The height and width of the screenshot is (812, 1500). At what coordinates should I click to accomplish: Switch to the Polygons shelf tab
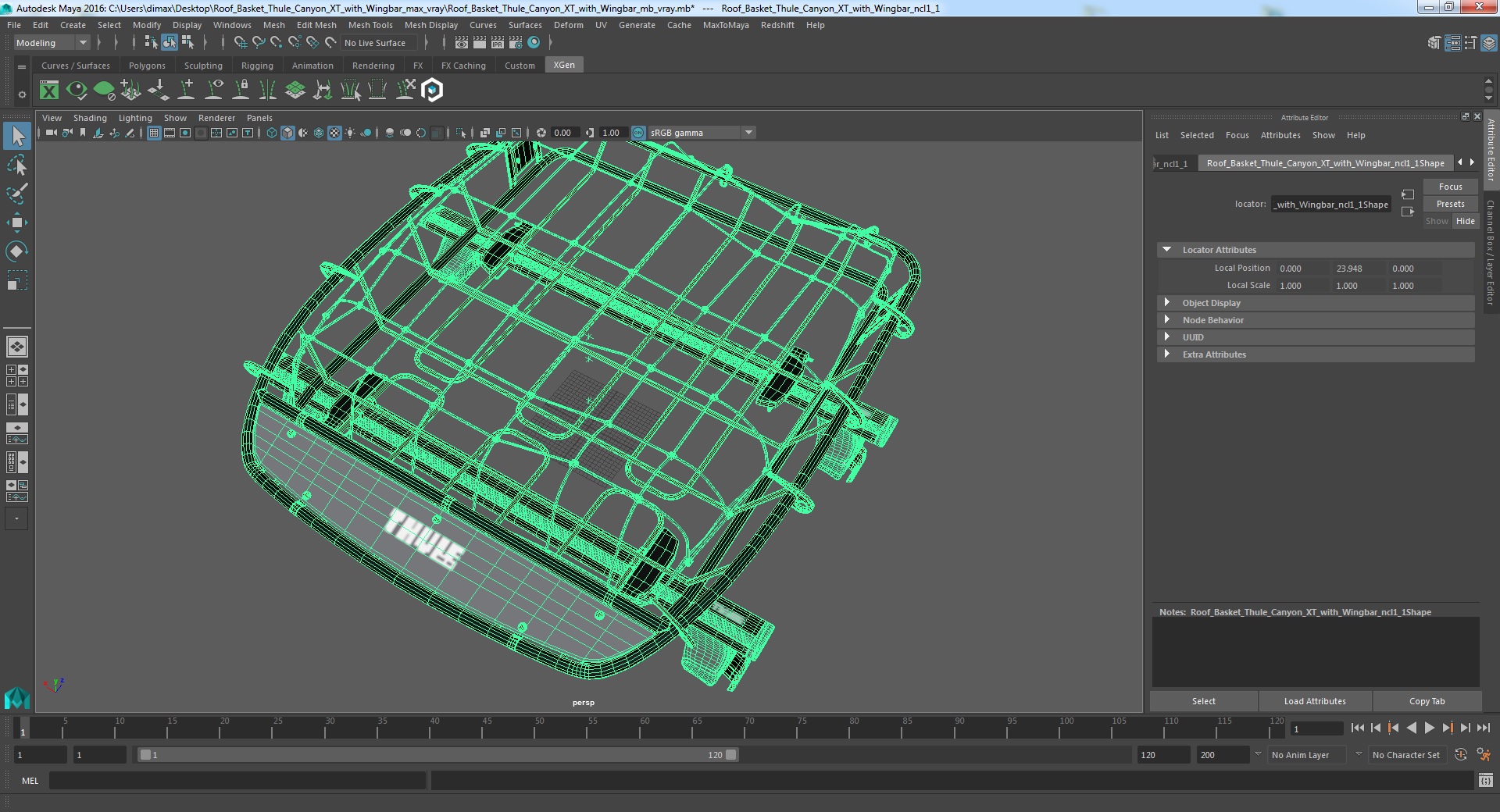[x=147, y=66]
